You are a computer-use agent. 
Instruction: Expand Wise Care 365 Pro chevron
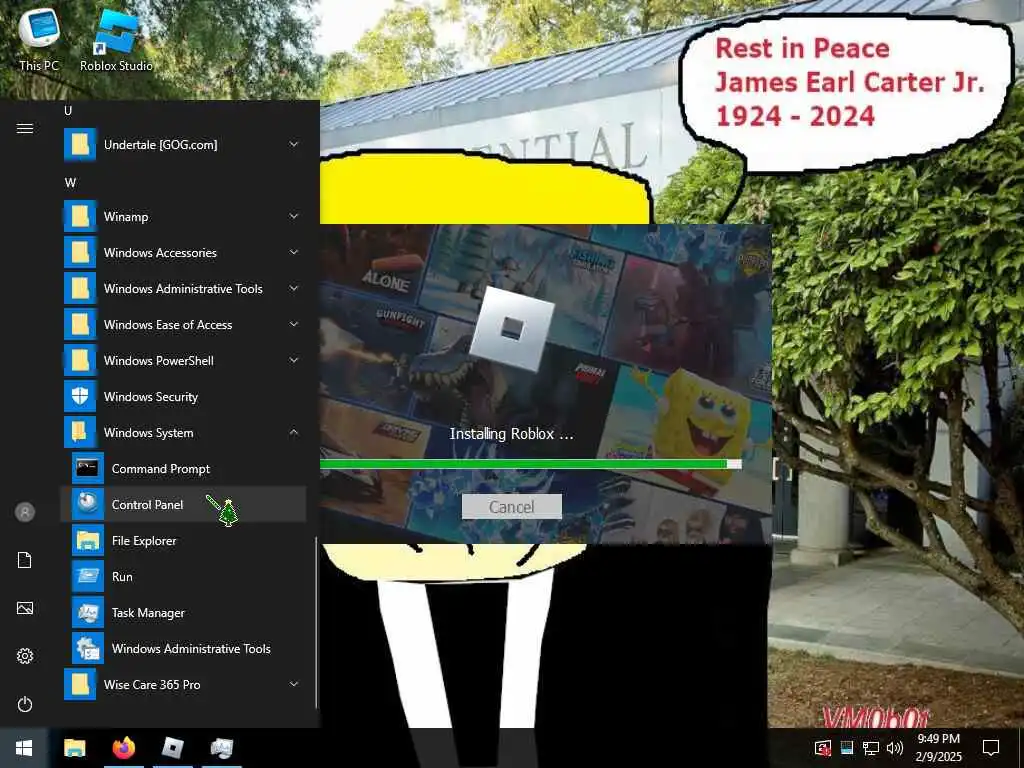tap(294, 684)
